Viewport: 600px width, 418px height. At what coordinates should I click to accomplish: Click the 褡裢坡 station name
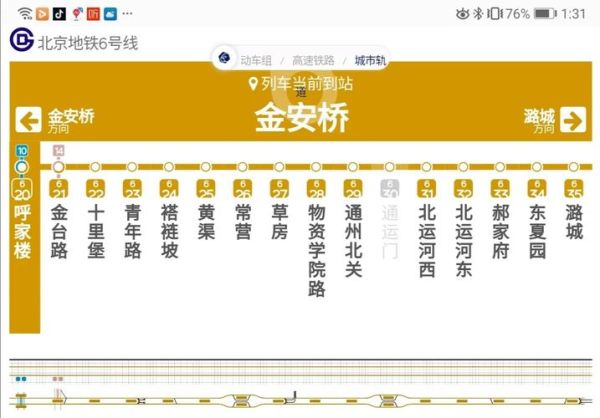(x=169, y=232)
